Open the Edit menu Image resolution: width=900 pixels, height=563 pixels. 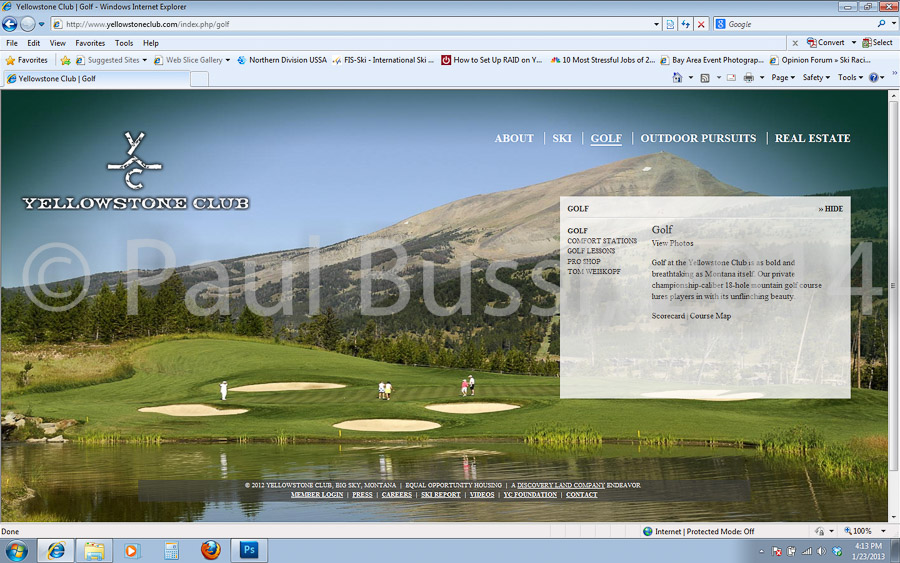[33, 43]
